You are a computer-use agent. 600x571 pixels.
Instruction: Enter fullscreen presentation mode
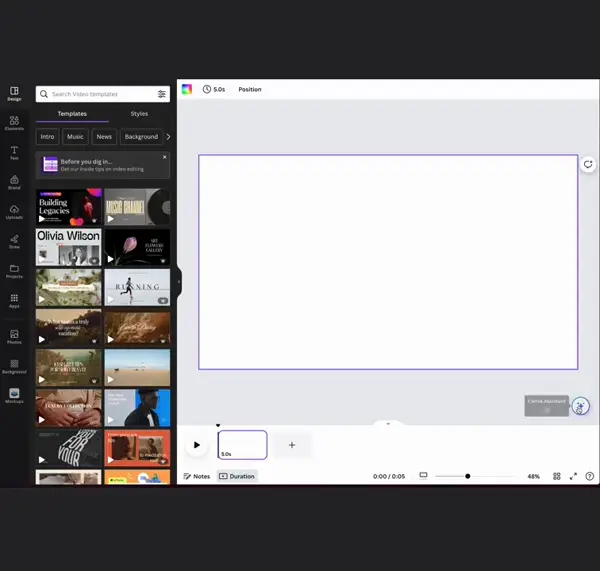tap(573, 476)
